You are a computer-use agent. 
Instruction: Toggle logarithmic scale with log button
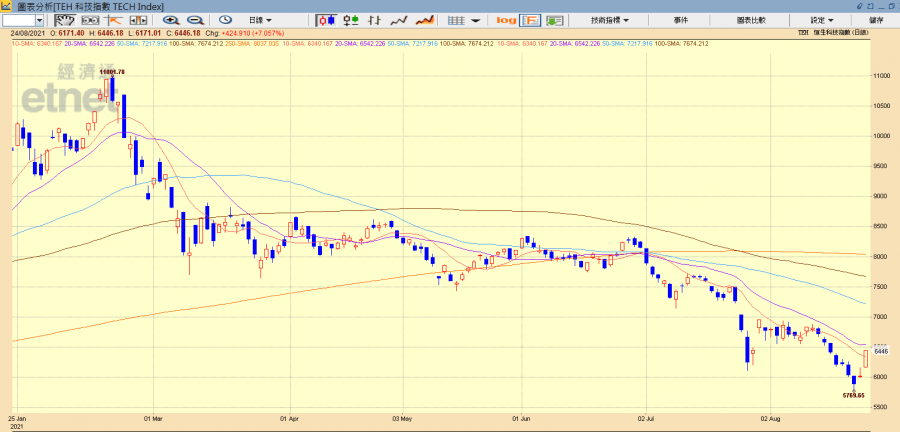click(506, 20)
